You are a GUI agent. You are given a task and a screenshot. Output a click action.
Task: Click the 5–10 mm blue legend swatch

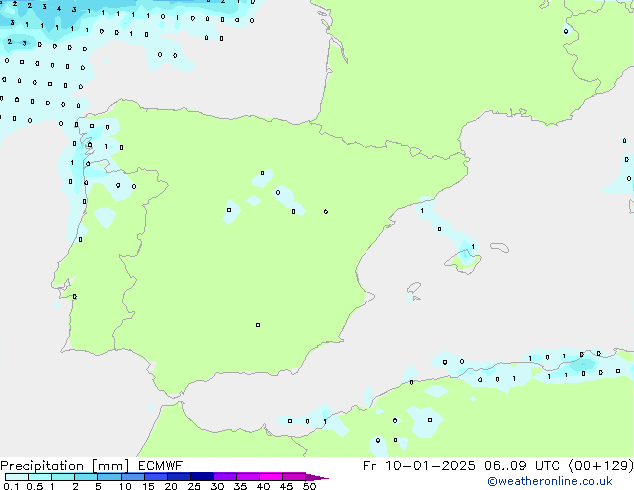pyautogui.click(x=110, y=477)
